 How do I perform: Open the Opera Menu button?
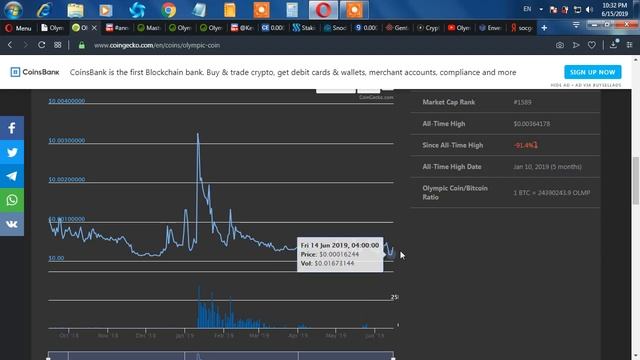(18, 28)
